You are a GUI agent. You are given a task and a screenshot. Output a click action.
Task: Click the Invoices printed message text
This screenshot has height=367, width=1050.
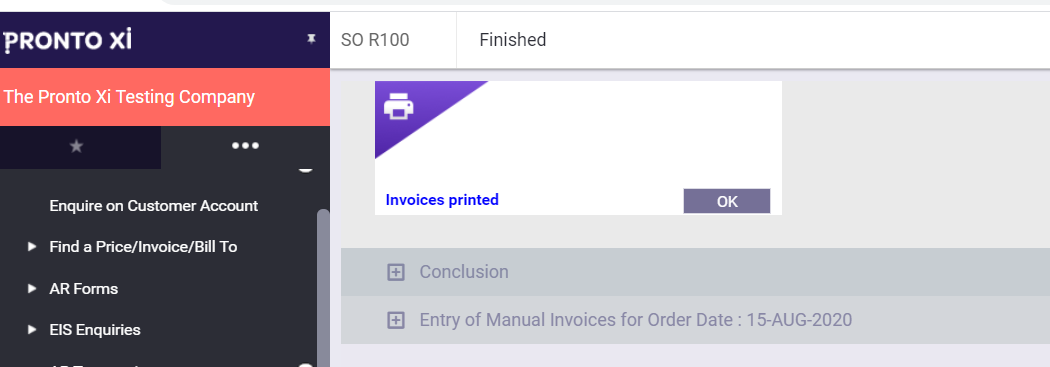[442, 200]
